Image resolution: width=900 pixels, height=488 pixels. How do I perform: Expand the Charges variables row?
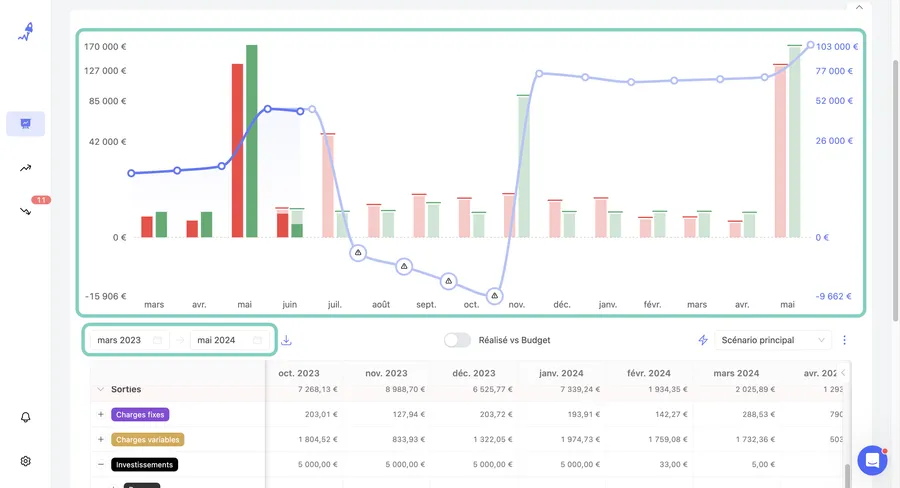pos(100,440)
